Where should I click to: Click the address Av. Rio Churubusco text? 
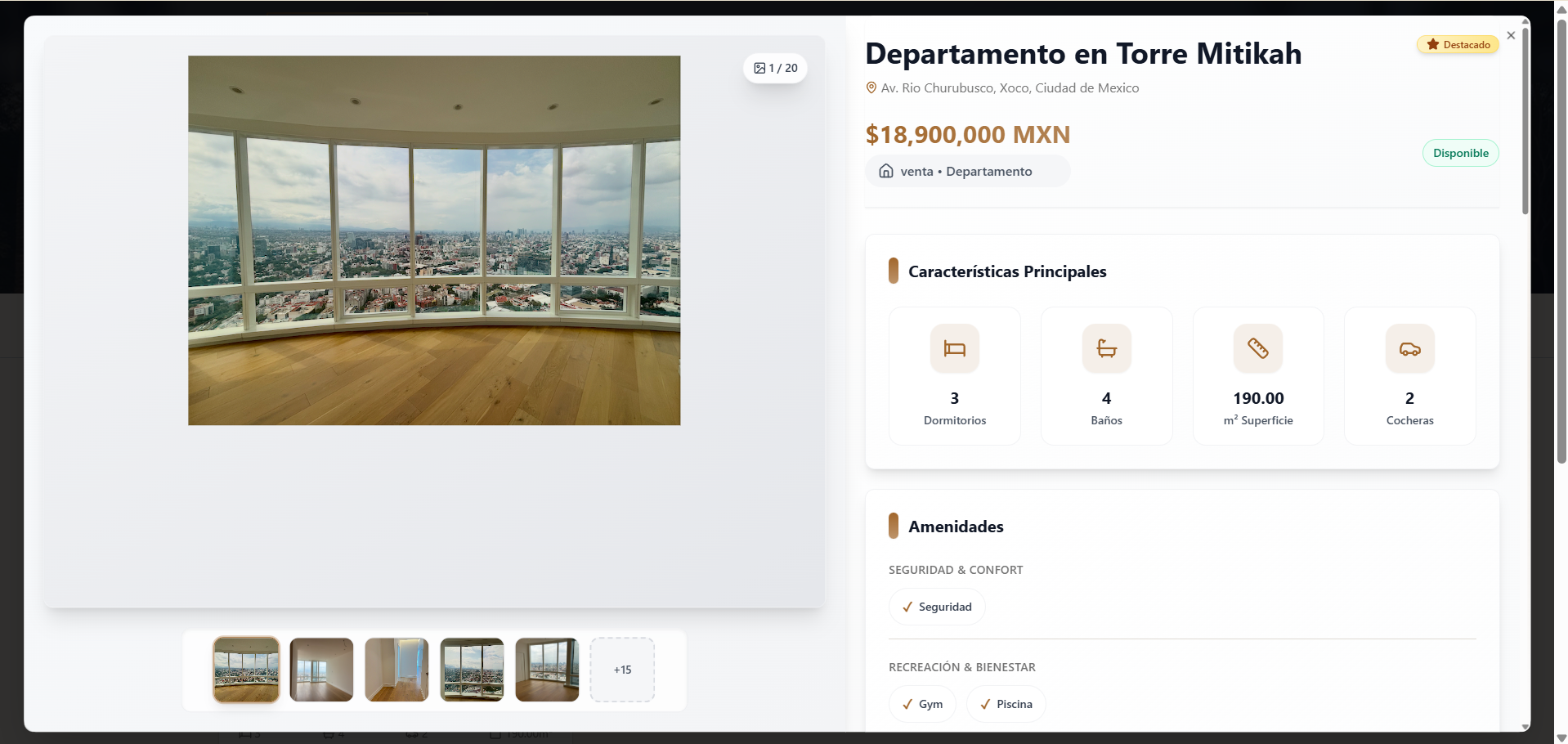(1010, 87)
